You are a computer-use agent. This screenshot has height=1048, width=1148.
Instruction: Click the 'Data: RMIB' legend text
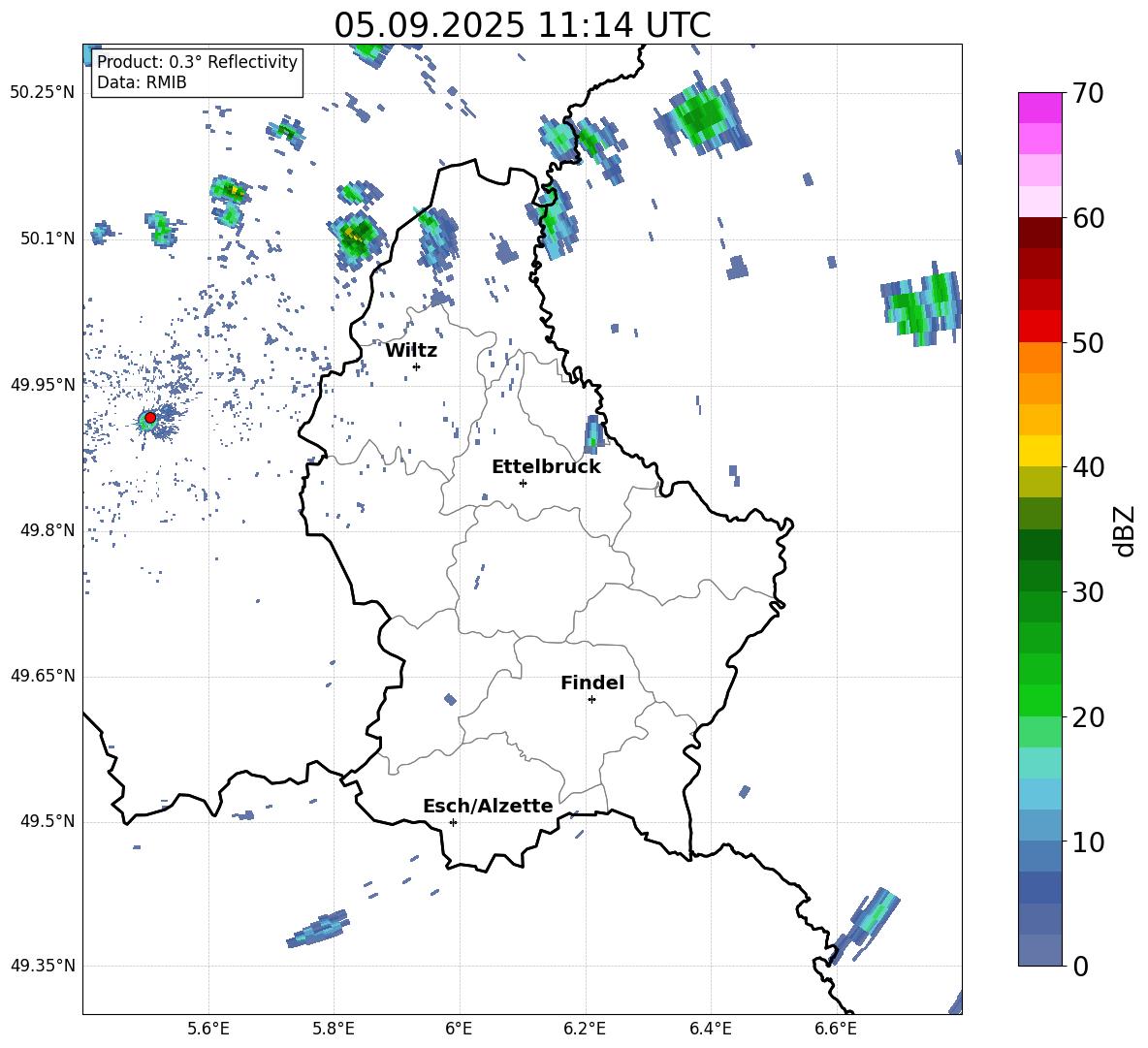click(x=142, y=82)
